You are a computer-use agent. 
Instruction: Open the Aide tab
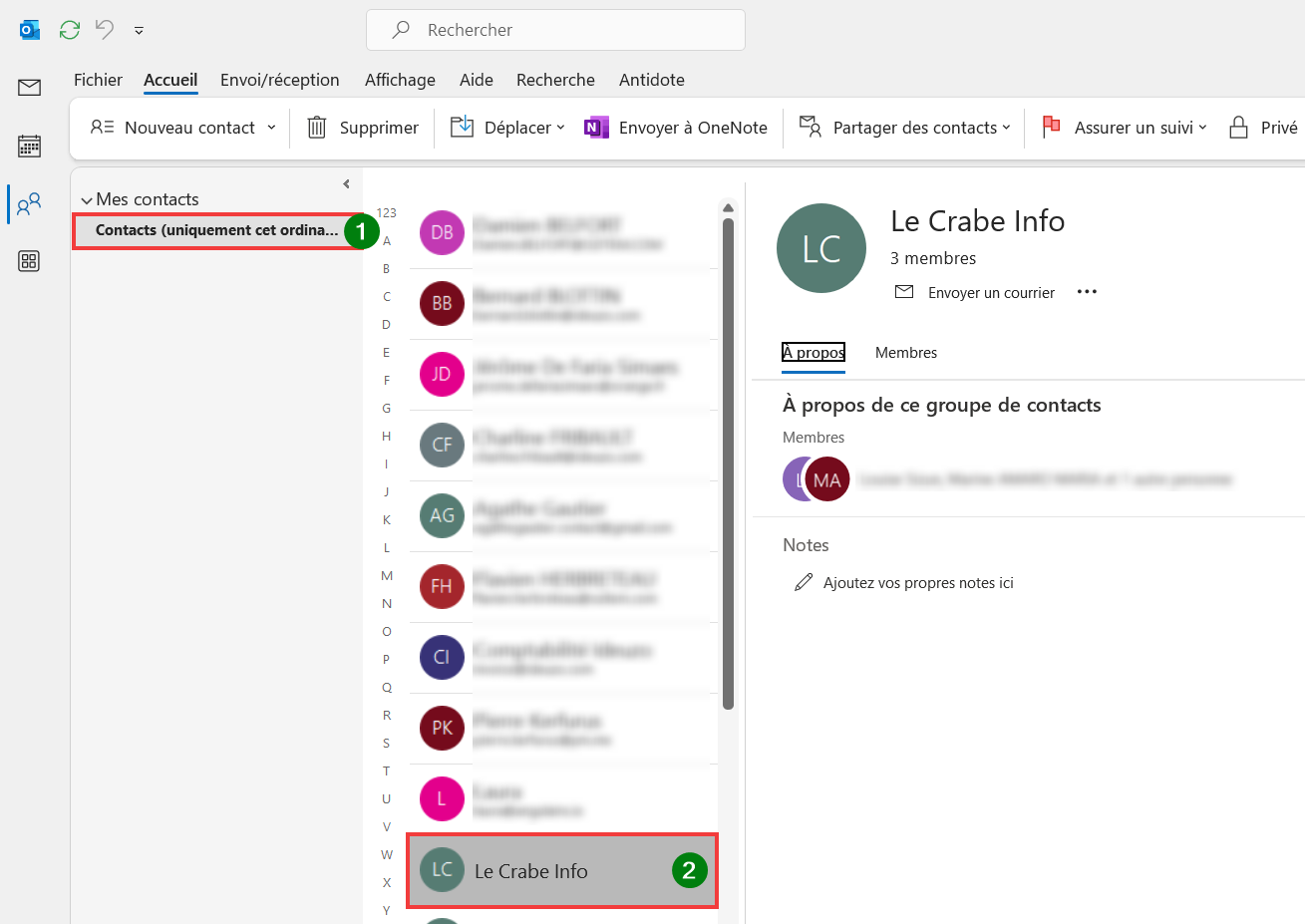point(476,80)
